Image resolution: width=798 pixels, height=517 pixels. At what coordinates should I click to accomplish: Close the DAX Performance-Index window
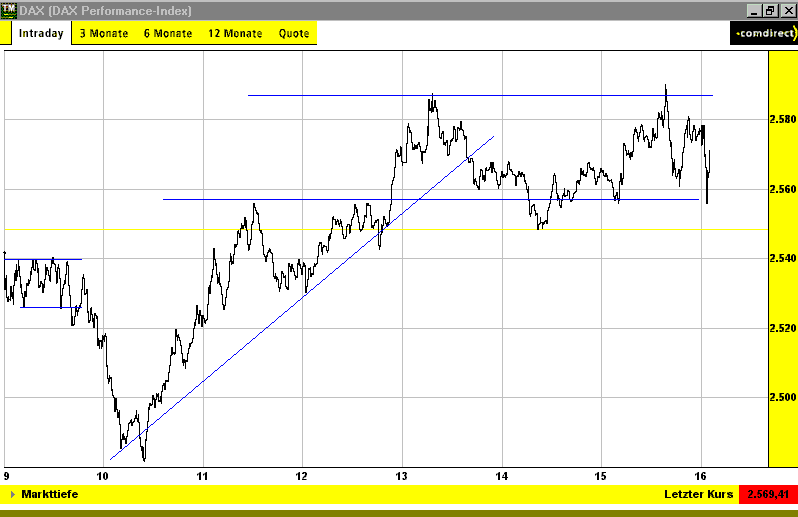788,11
